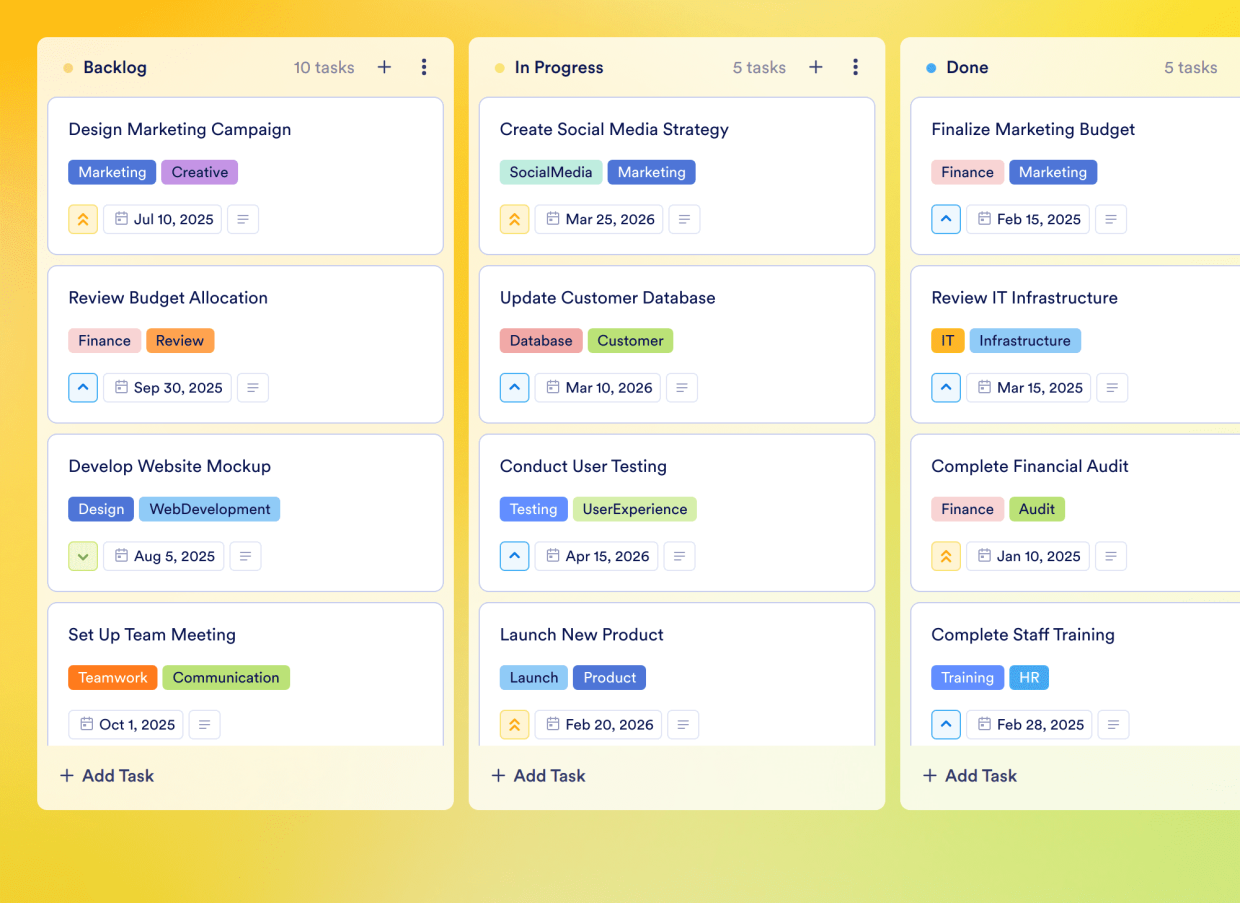
Task: Select the description icon on Finalize Marketing Budget
Action: point(1111,219)
